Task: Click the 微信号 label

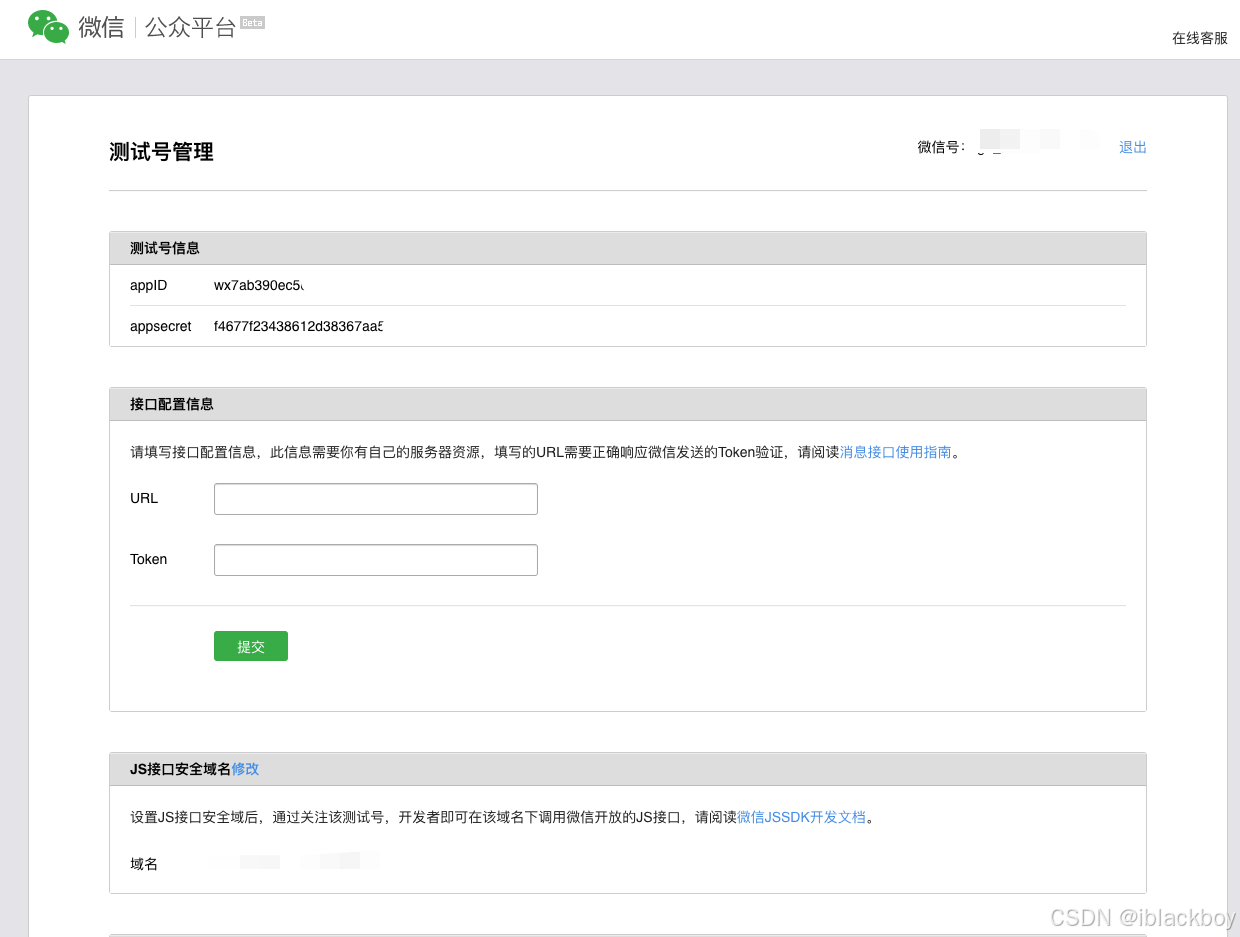Action: point(941,147)
